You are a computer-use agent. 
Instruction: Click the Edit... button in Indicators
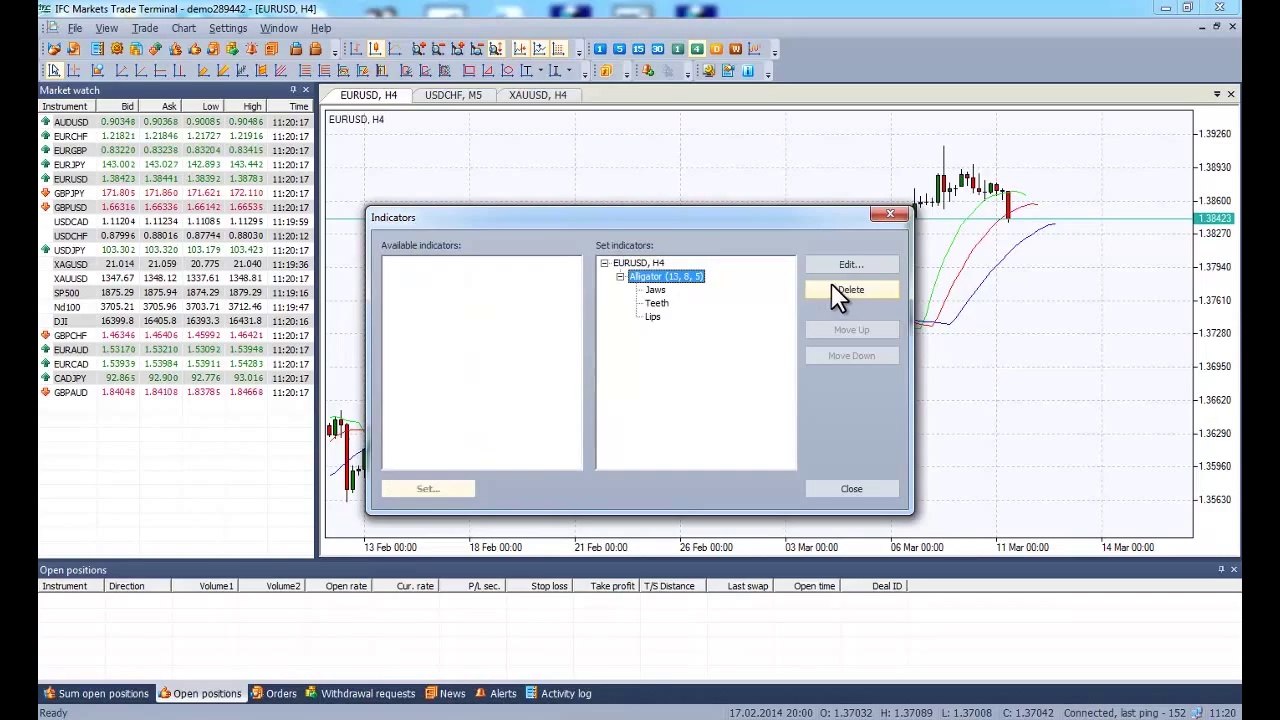click(852, 264)
